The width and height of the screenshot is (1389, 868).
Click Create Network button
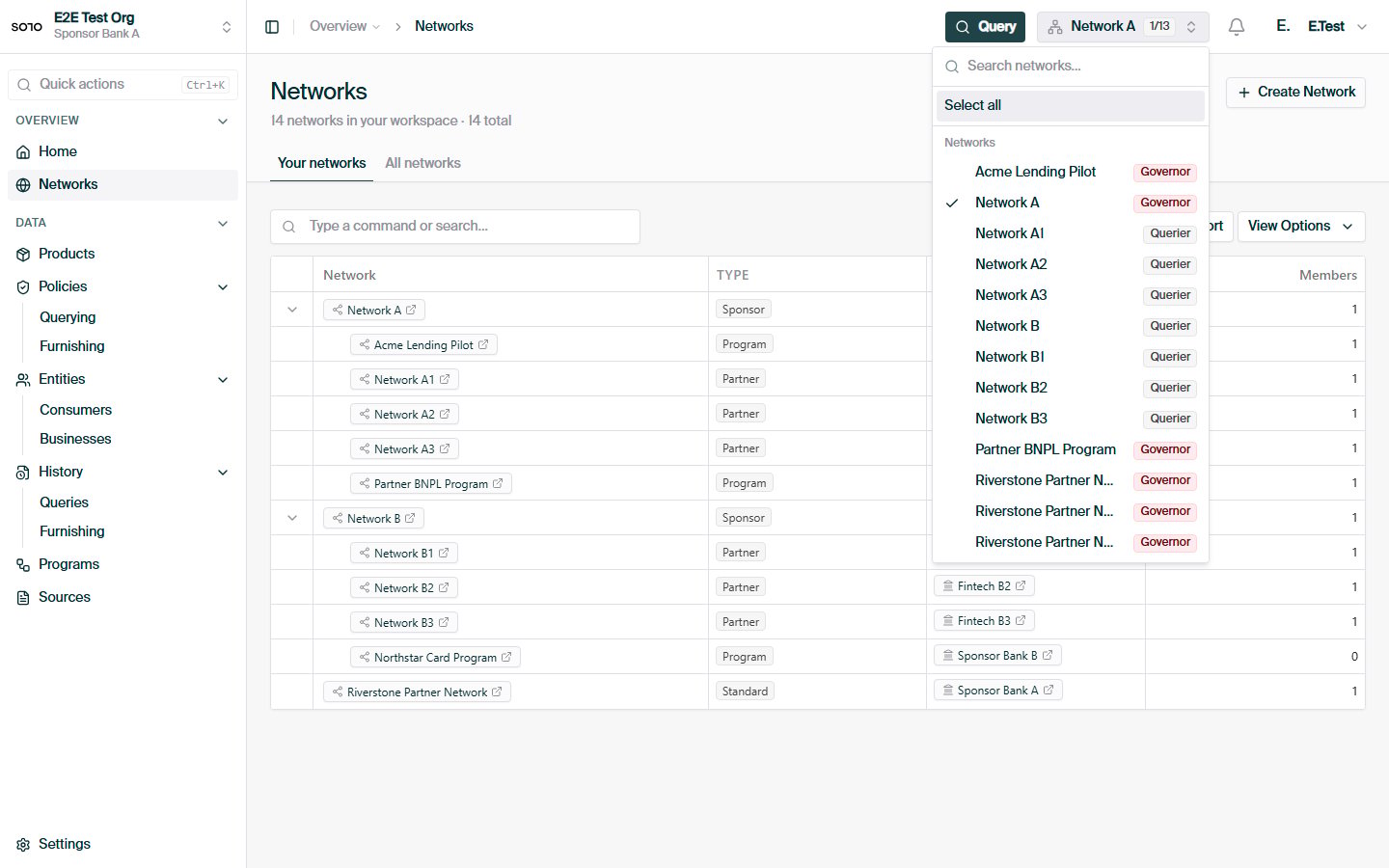1295,93
